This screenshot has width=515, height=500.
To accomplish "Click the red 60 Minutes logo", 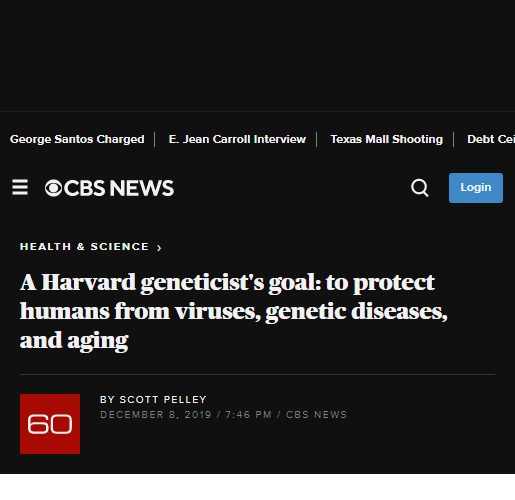I will click(x=50, y=424).
